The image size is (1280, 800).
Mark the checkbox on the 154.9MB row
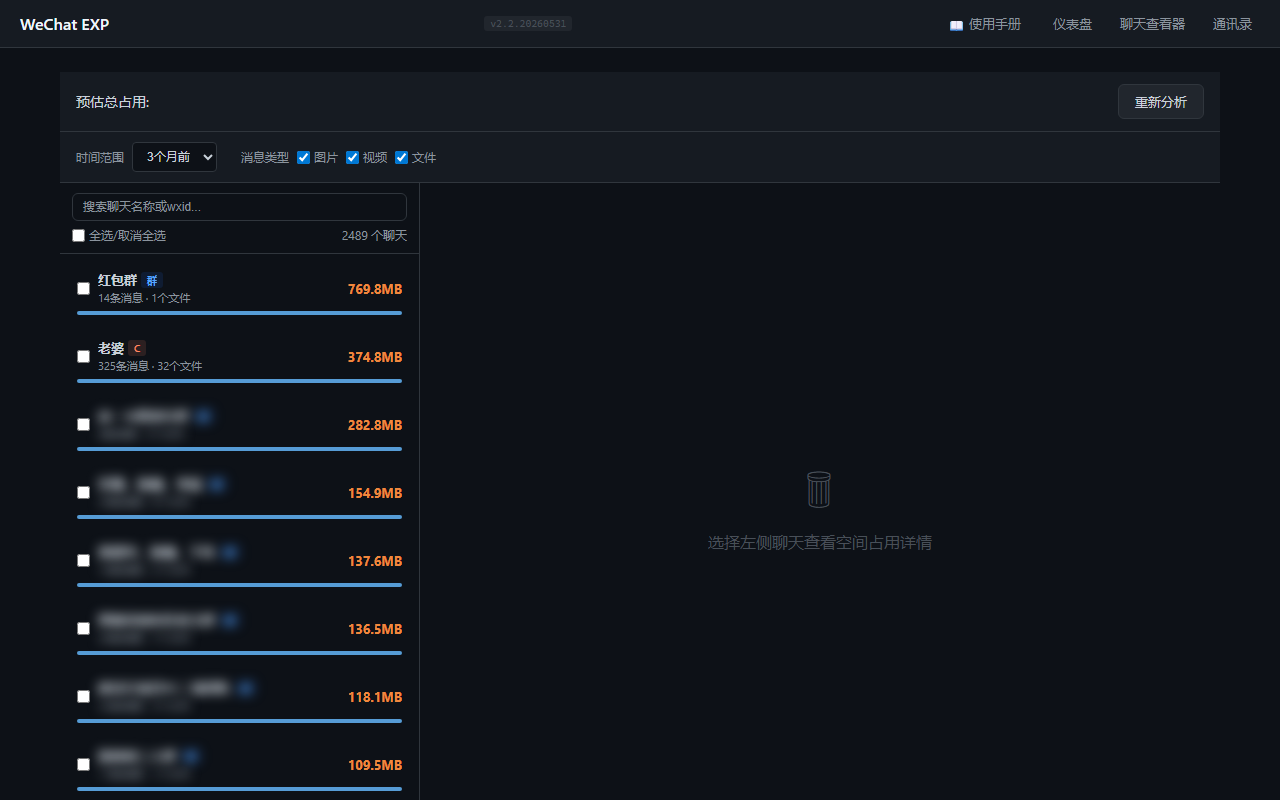84,493
